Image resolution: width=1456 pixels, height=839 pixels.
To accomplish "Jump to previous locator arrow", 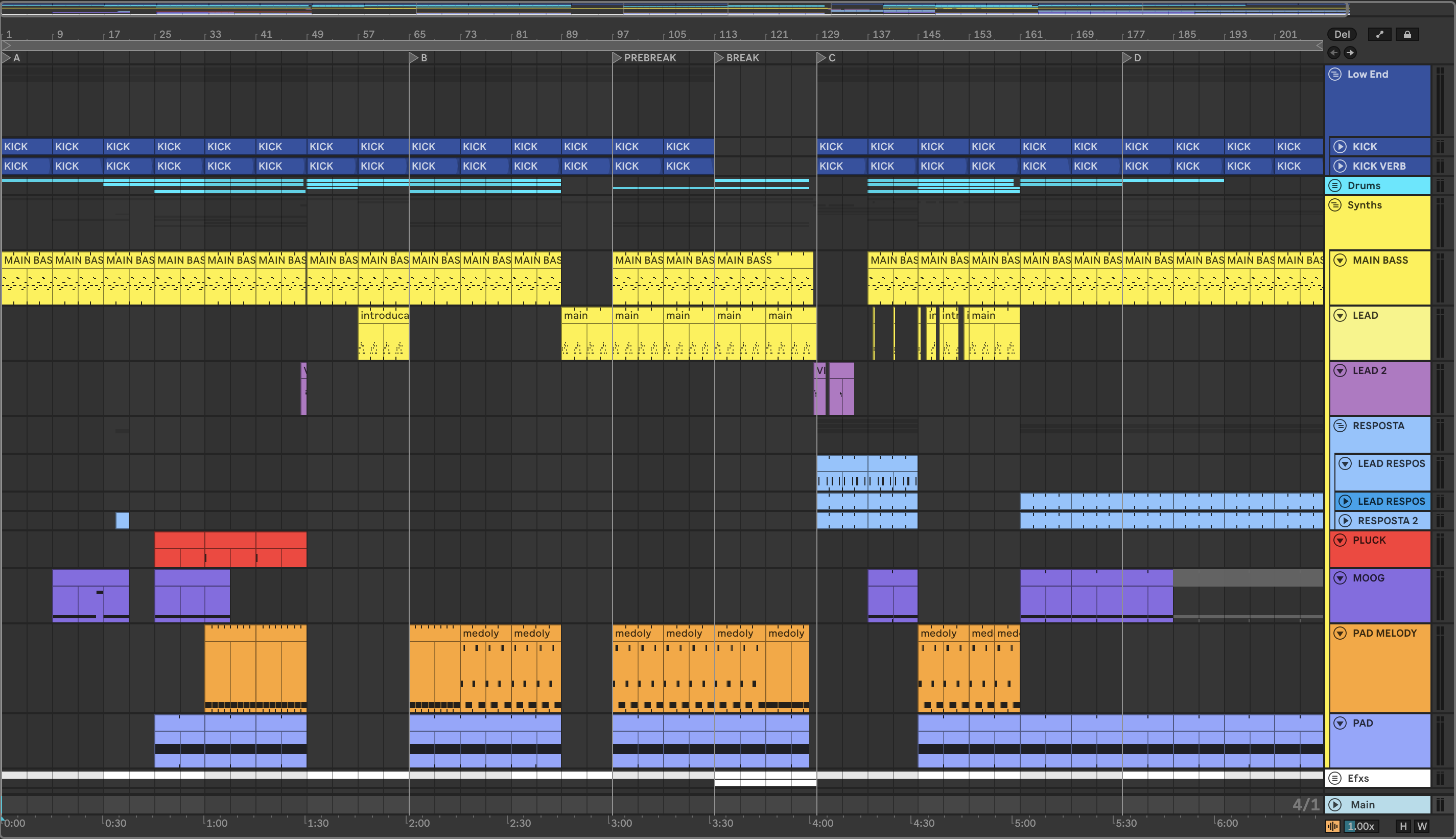I will (x=1334, y=53).
